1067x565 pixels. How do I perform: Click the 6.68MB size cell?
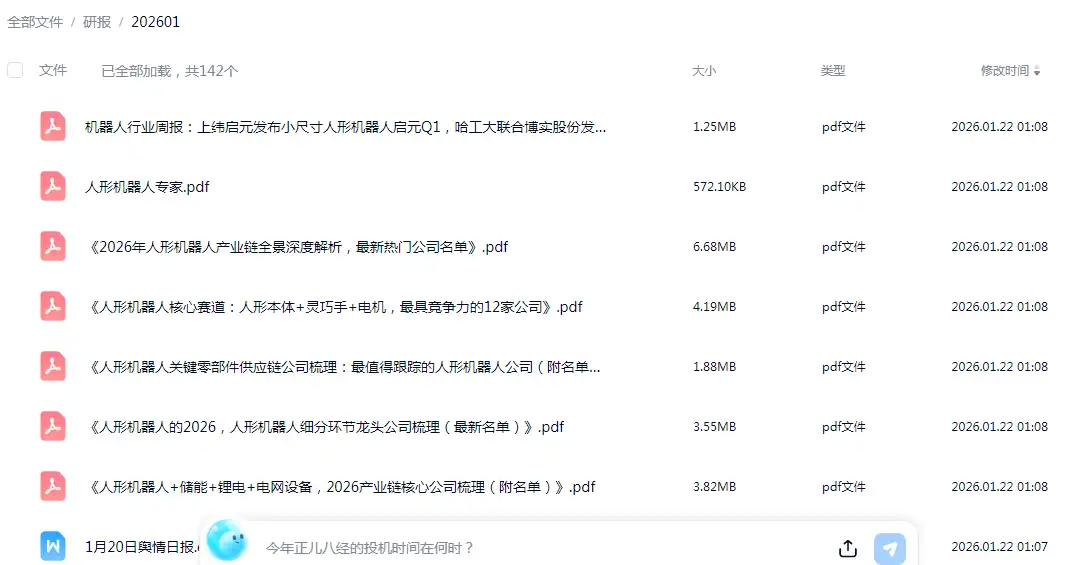point(715,246)
